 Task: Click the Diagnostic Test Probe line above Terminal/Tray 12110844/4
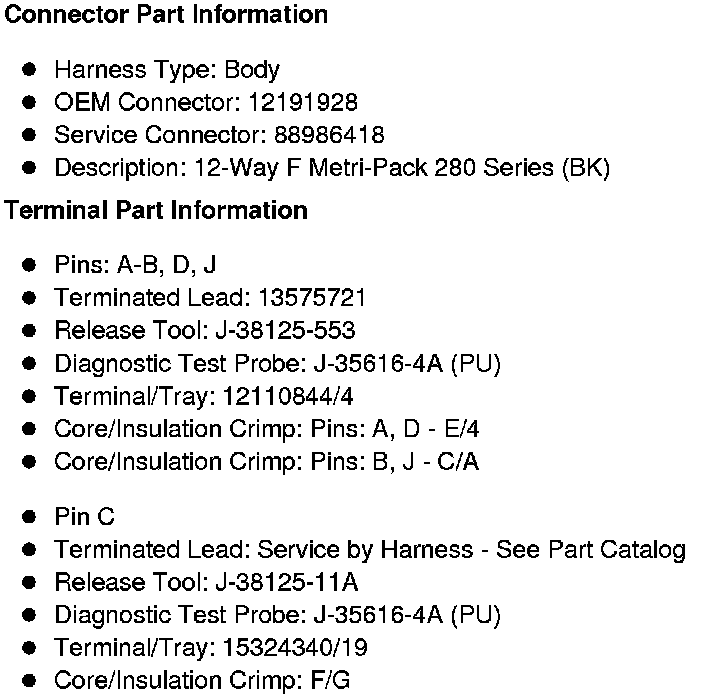pos(277,363)
